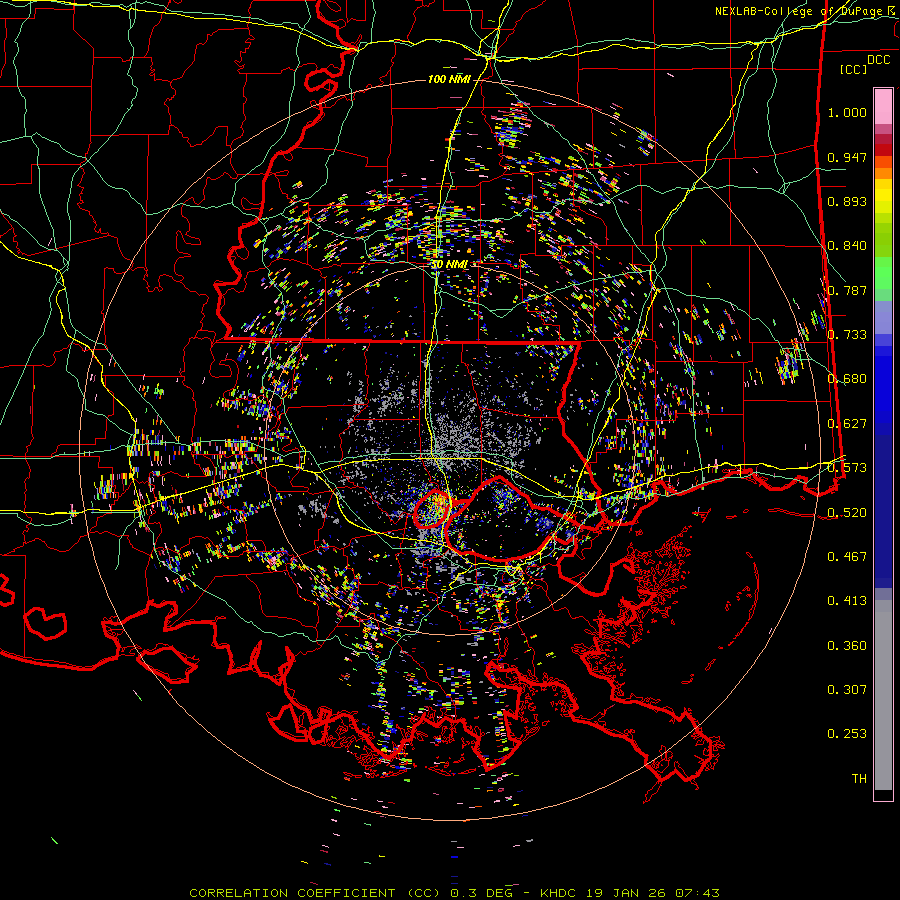Click the 0.253 legend value
900x900 pixels.
[847, 734]
